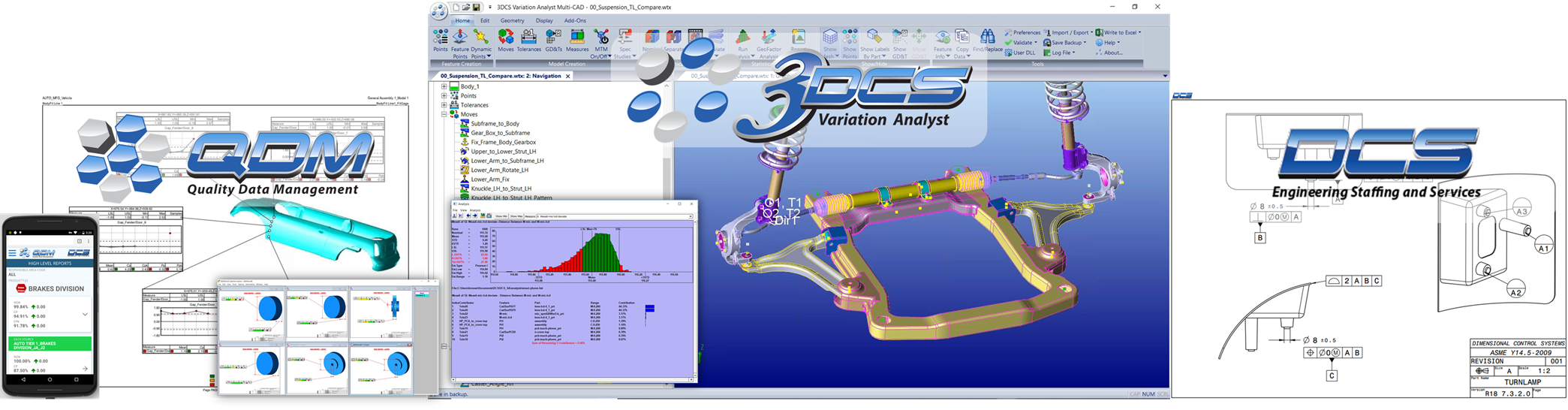Click the Lower_Arm_Rotate_LH move icon
The width and height of the screenshot is (1568, 410).
465,170
